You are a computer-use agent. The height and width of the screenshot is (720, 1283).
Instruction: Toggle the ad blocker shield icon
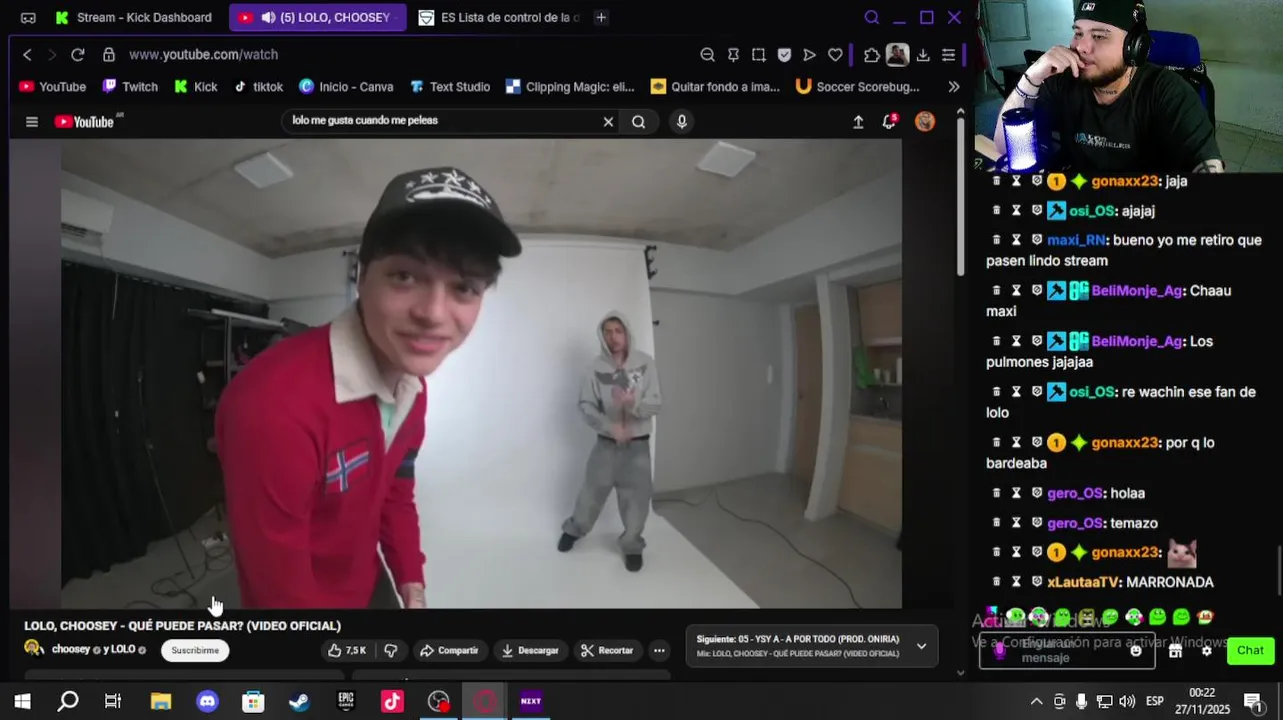coord(785,55)
